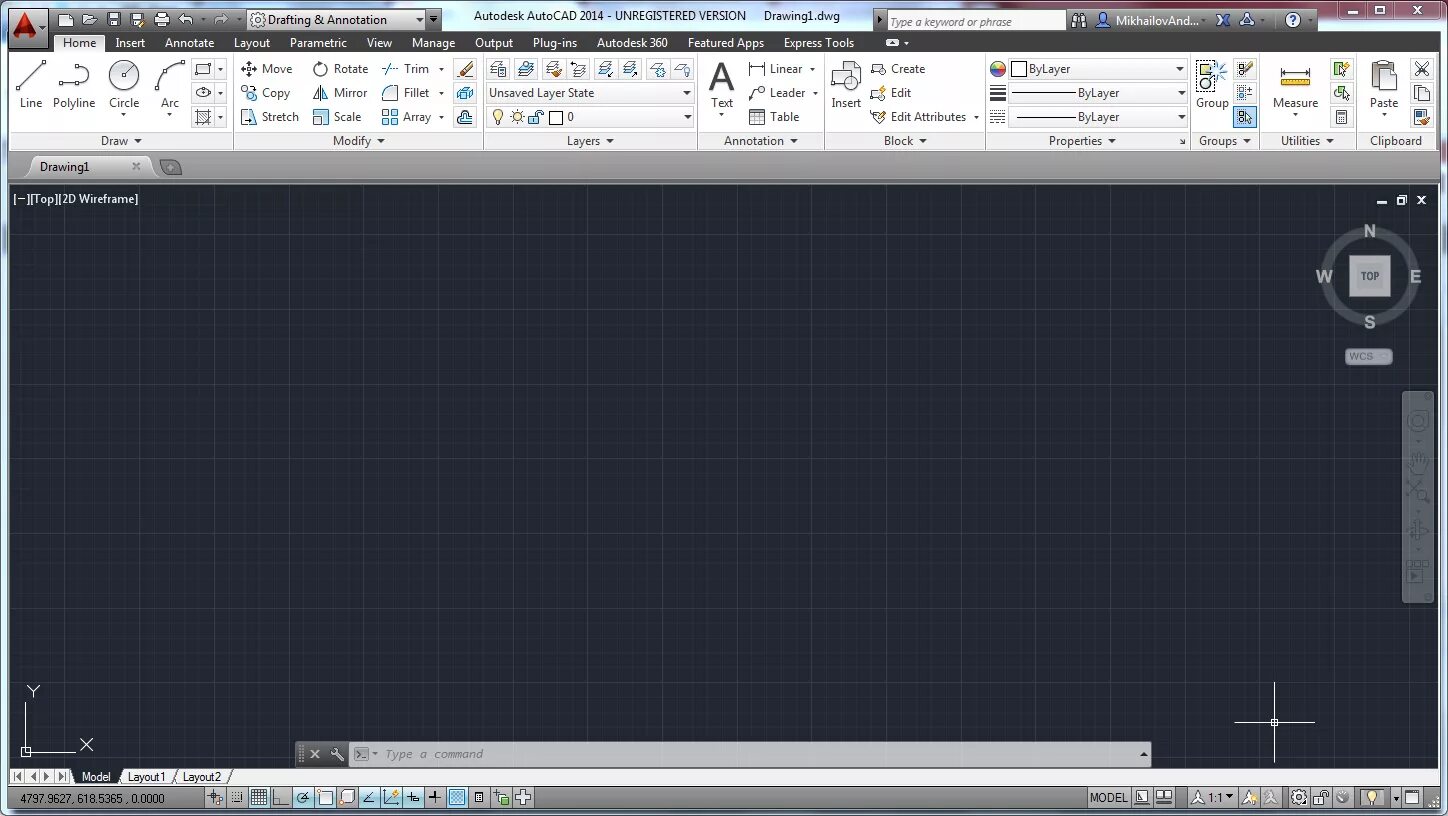Click the Rotate command

(340, 69)
